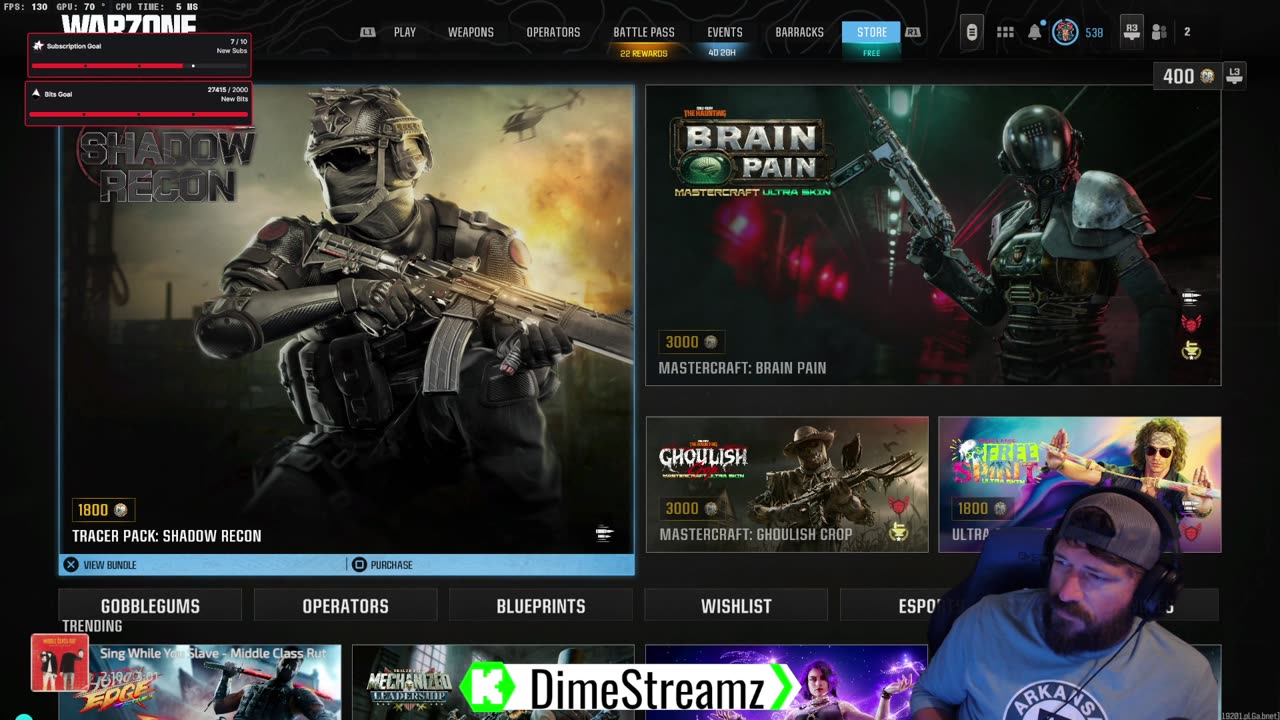Screen dimensions: 1280x720
Task: Select the Operators store category button
Action: pos(345,606)
